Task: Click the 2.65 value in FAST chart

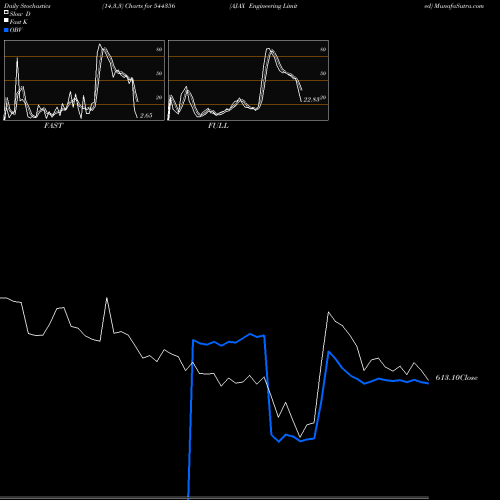Action: pyautogui.click(x=146, y=115)
